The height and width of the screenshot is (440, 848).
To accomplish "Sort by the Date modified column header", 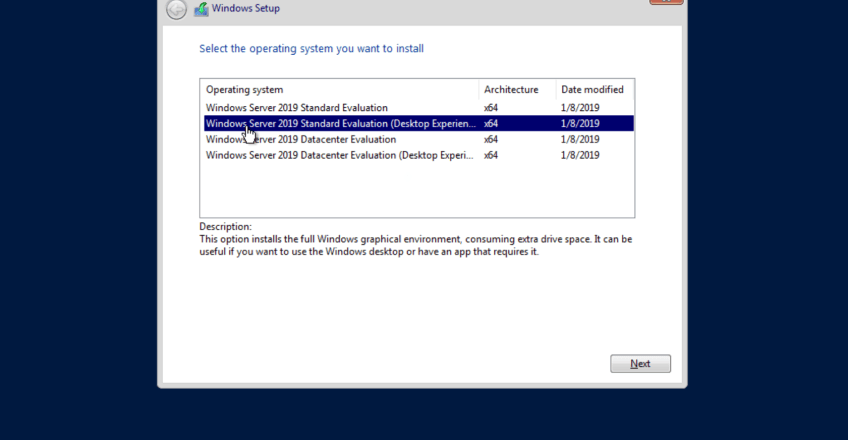I will (x=594, y=90).
